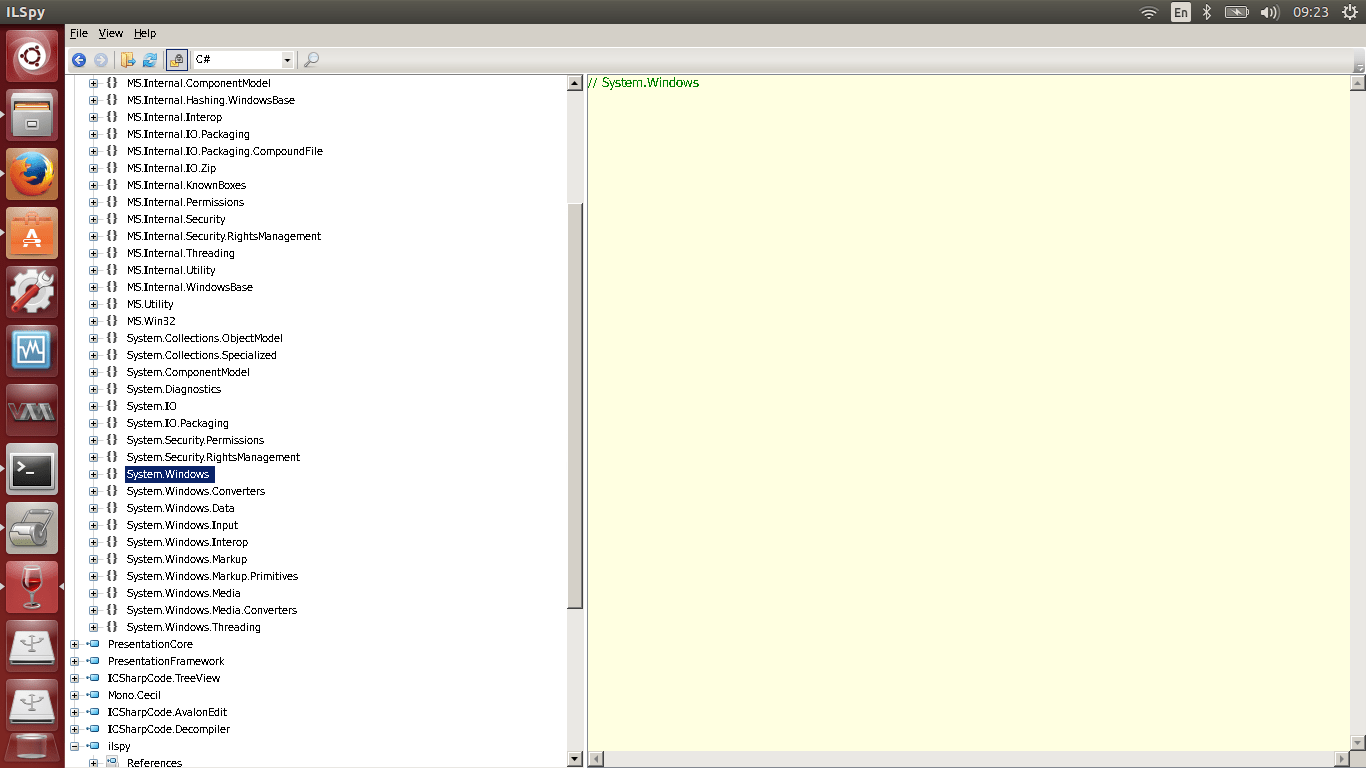Open the search magnifier in the toolbar
This screenshot has height=768, width=1366.
point(311,60)
